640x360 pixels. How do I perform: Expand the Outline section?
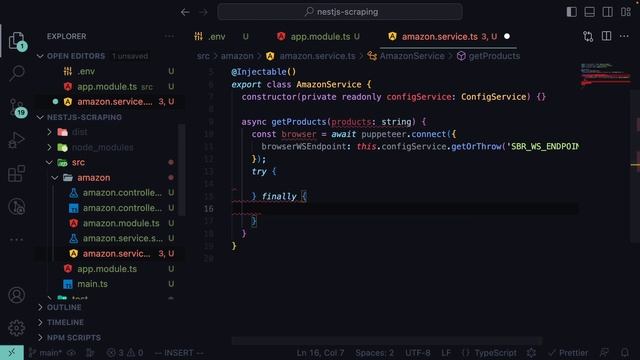tap(64, 307)
